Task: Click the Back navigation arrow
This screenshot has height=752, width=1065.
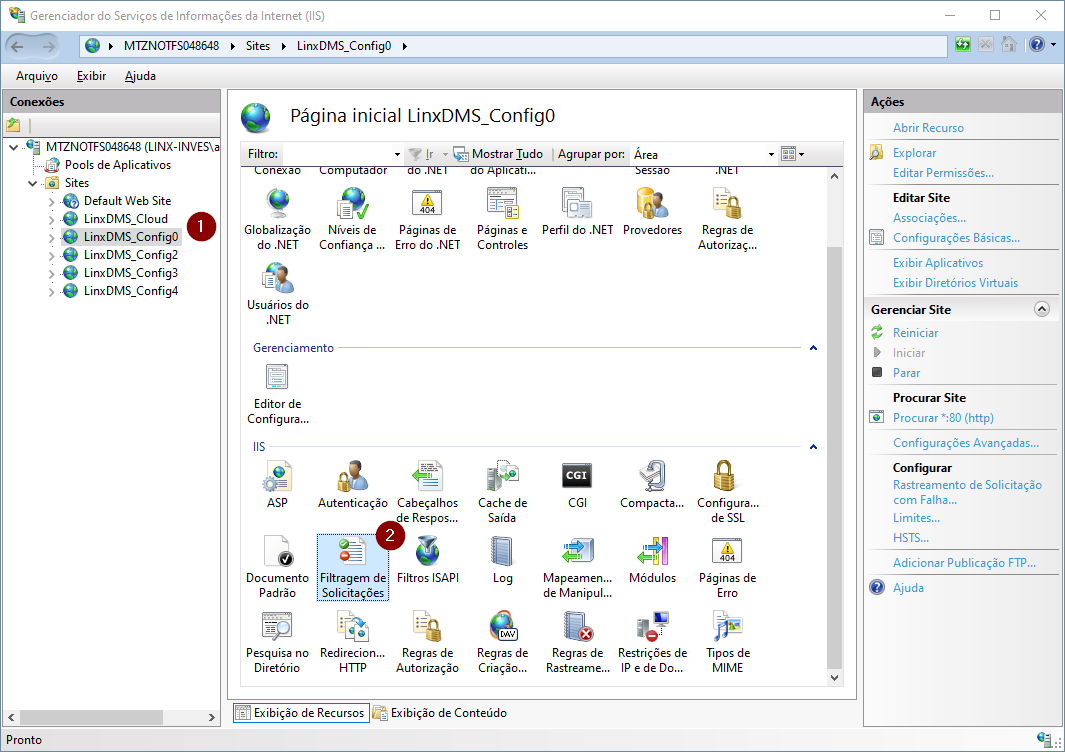Action: [18, 46]
